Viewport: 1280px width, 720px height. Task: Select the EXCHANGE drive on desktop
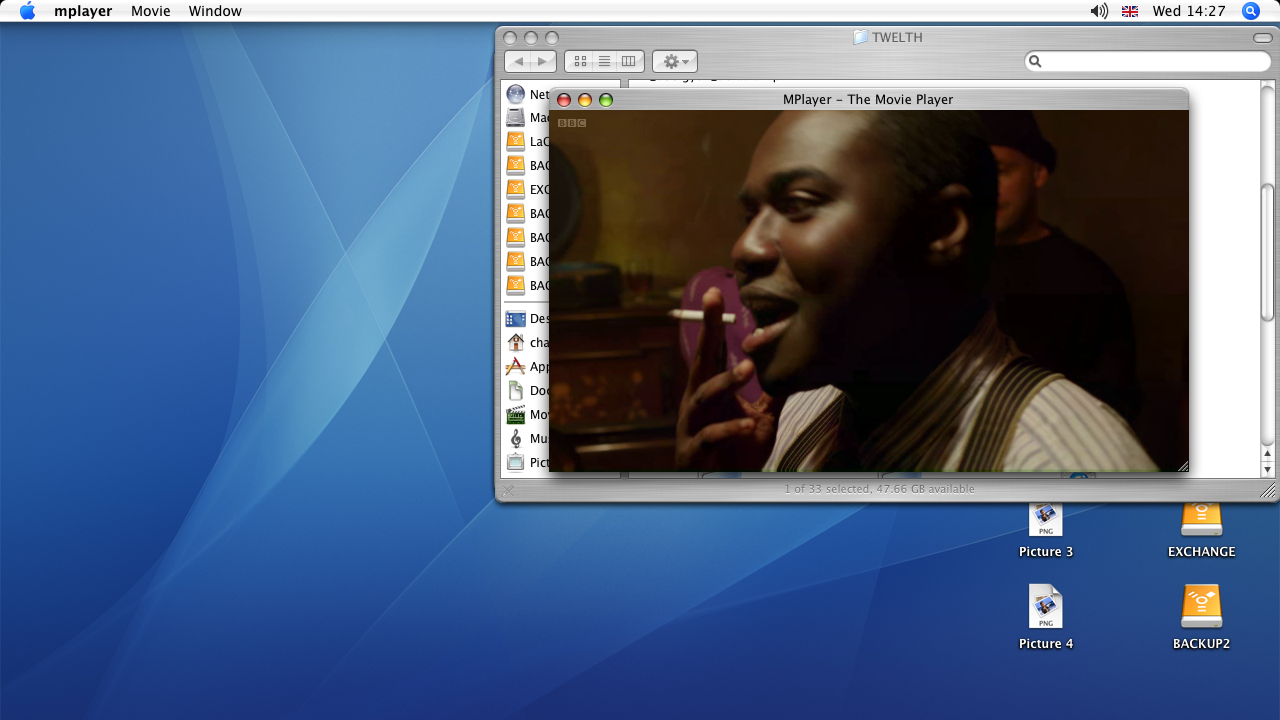click(1202, 531)
